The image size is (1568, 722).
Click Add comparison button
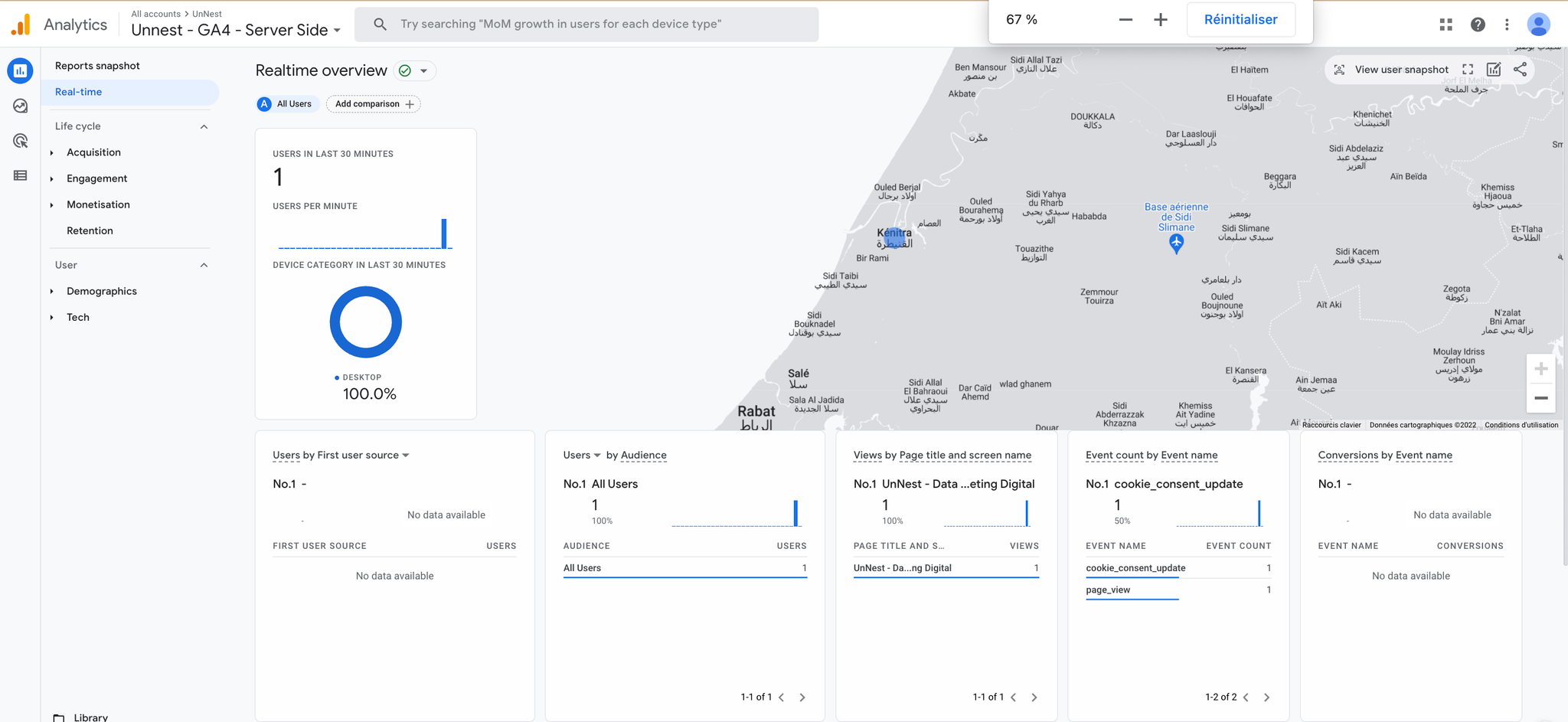point(374,104)
